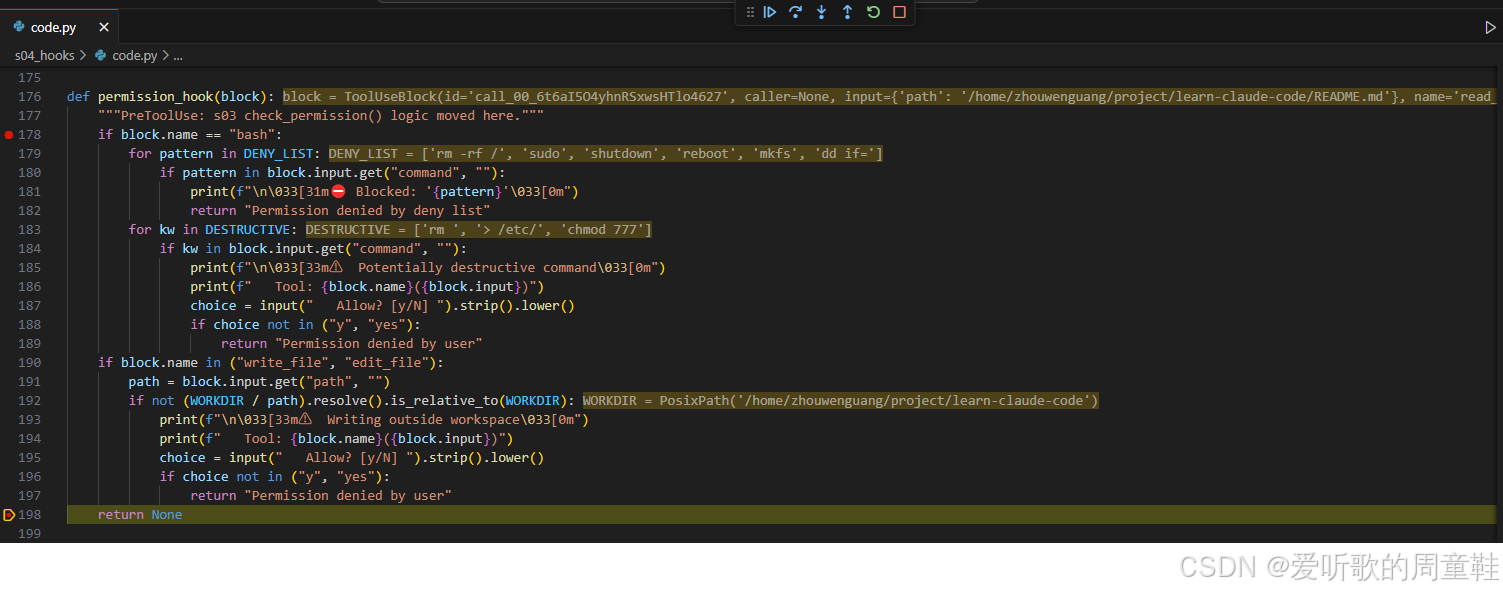The height and width of the screenshot is (593, 1503).
Task: Step over the current line
Action: 796,12
